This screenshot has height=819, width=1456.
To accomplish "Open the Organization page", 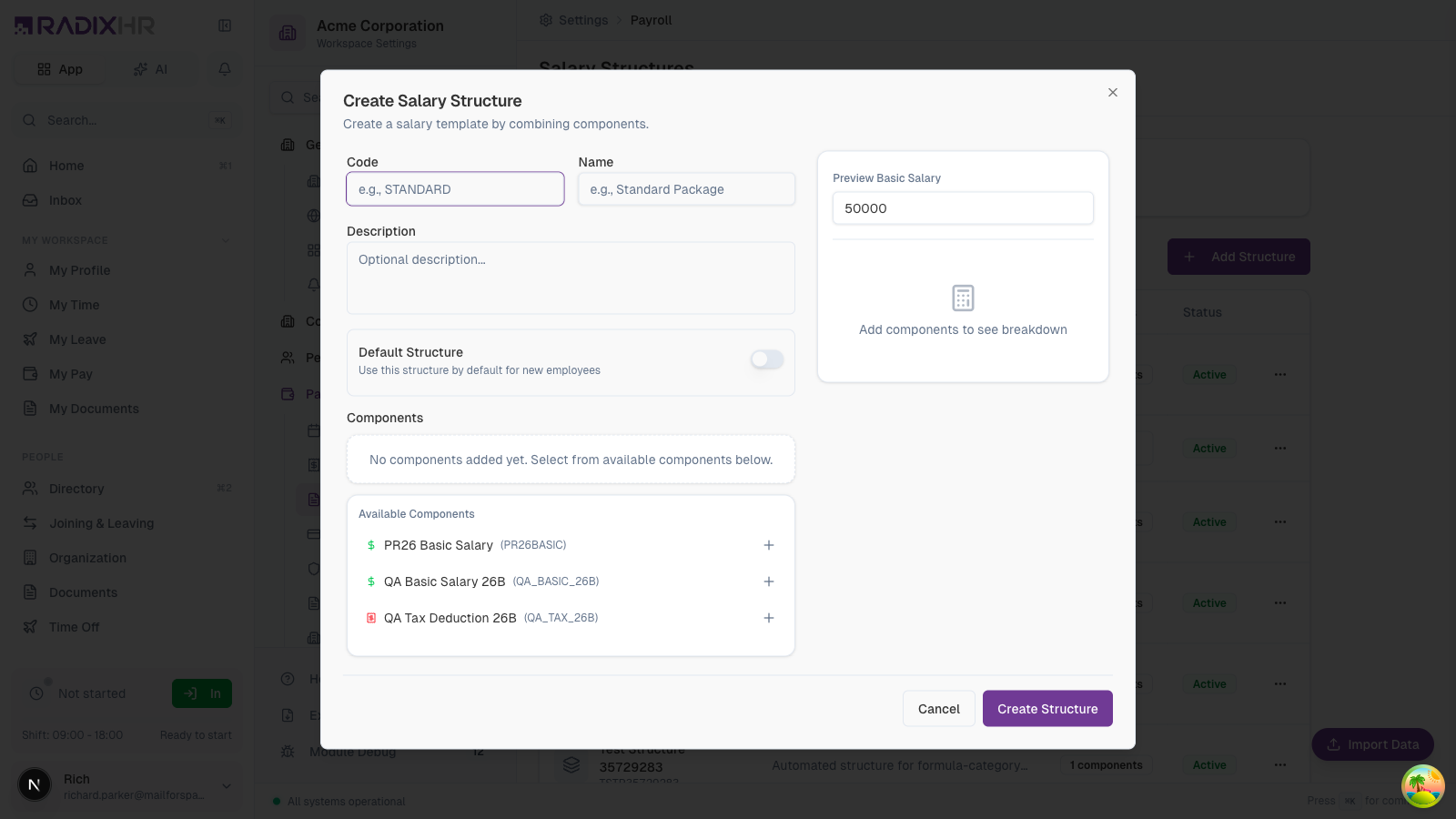I will tap(126, 558).
